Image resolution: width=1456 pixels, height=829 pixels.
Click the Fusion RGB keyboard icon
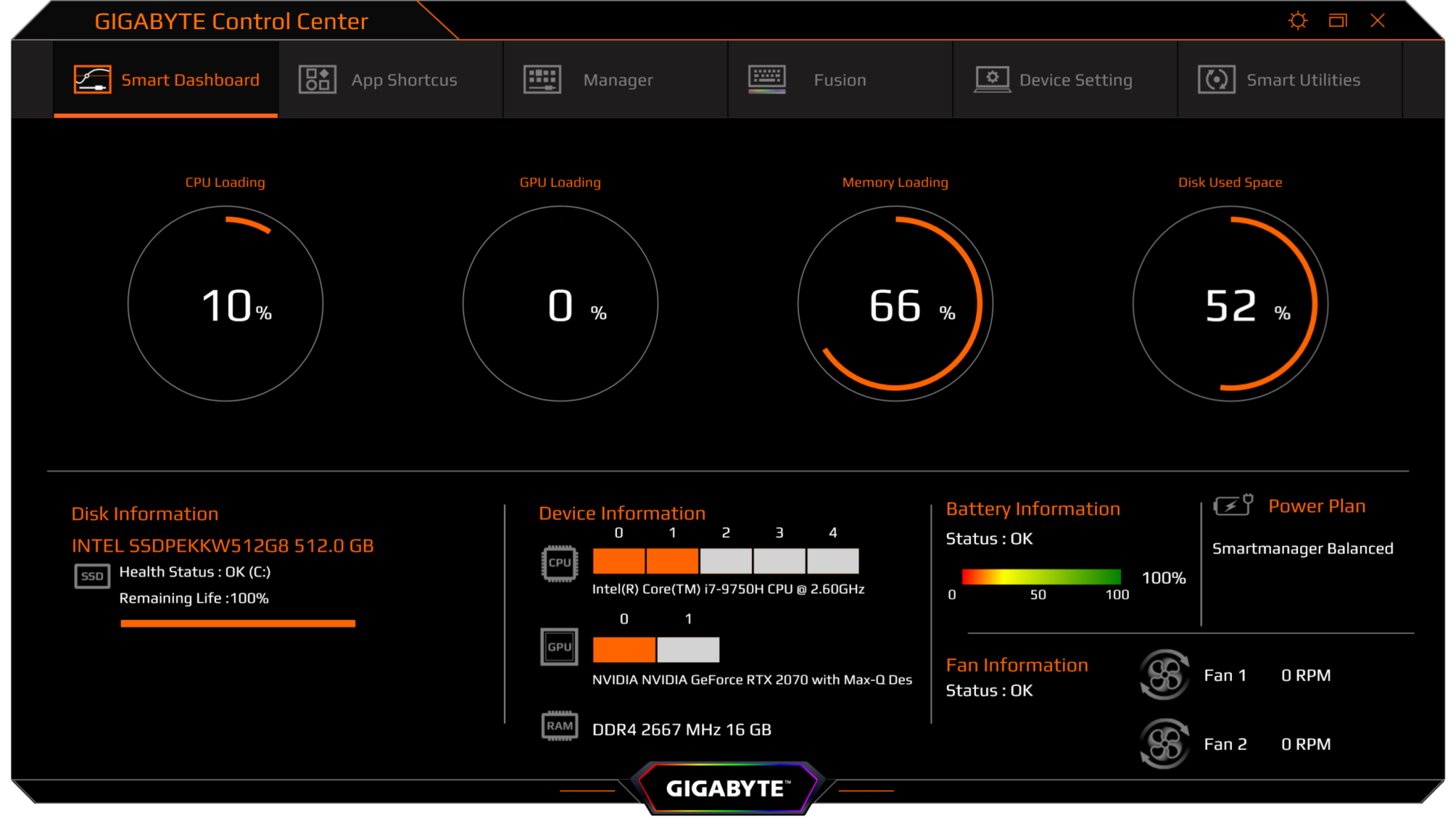point(768,80)
